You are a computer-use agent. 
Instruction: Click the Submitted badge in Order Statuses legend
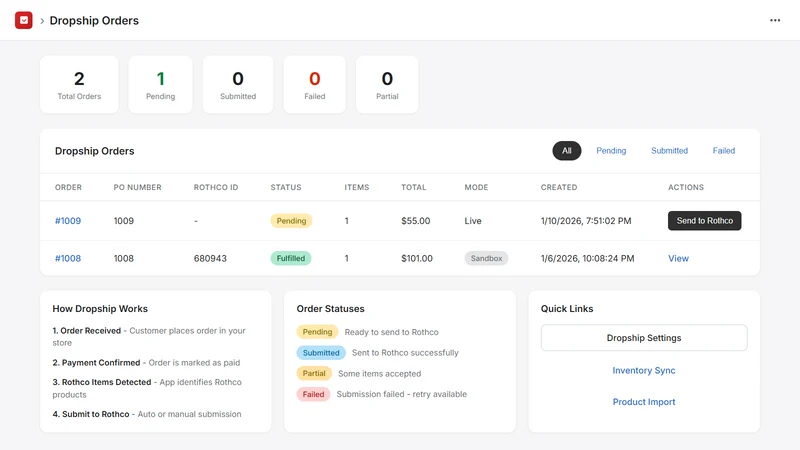pyautogui.click(x=321, y=353)
